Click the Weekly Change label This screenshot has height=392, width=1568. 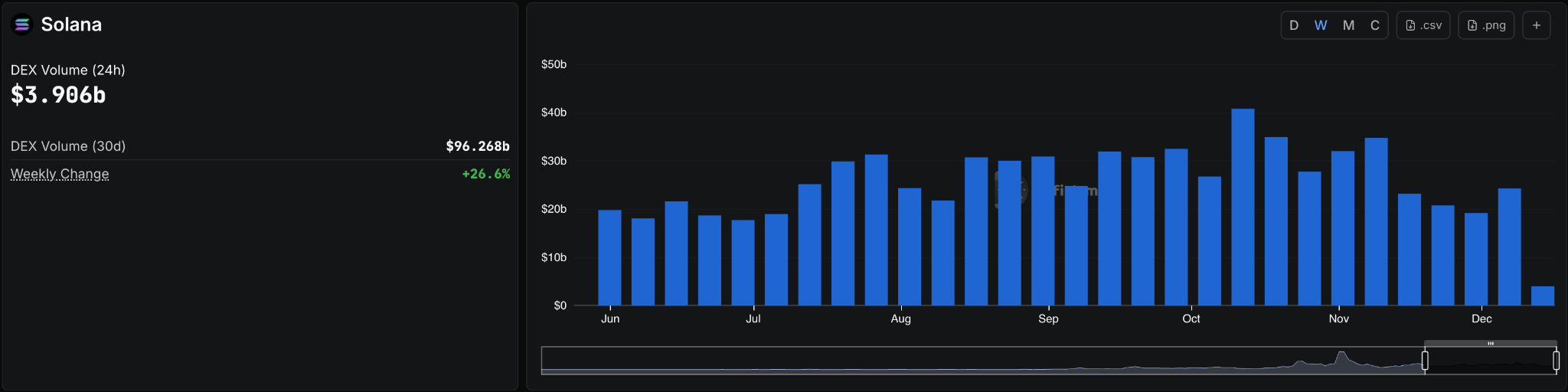pos(60,174)
